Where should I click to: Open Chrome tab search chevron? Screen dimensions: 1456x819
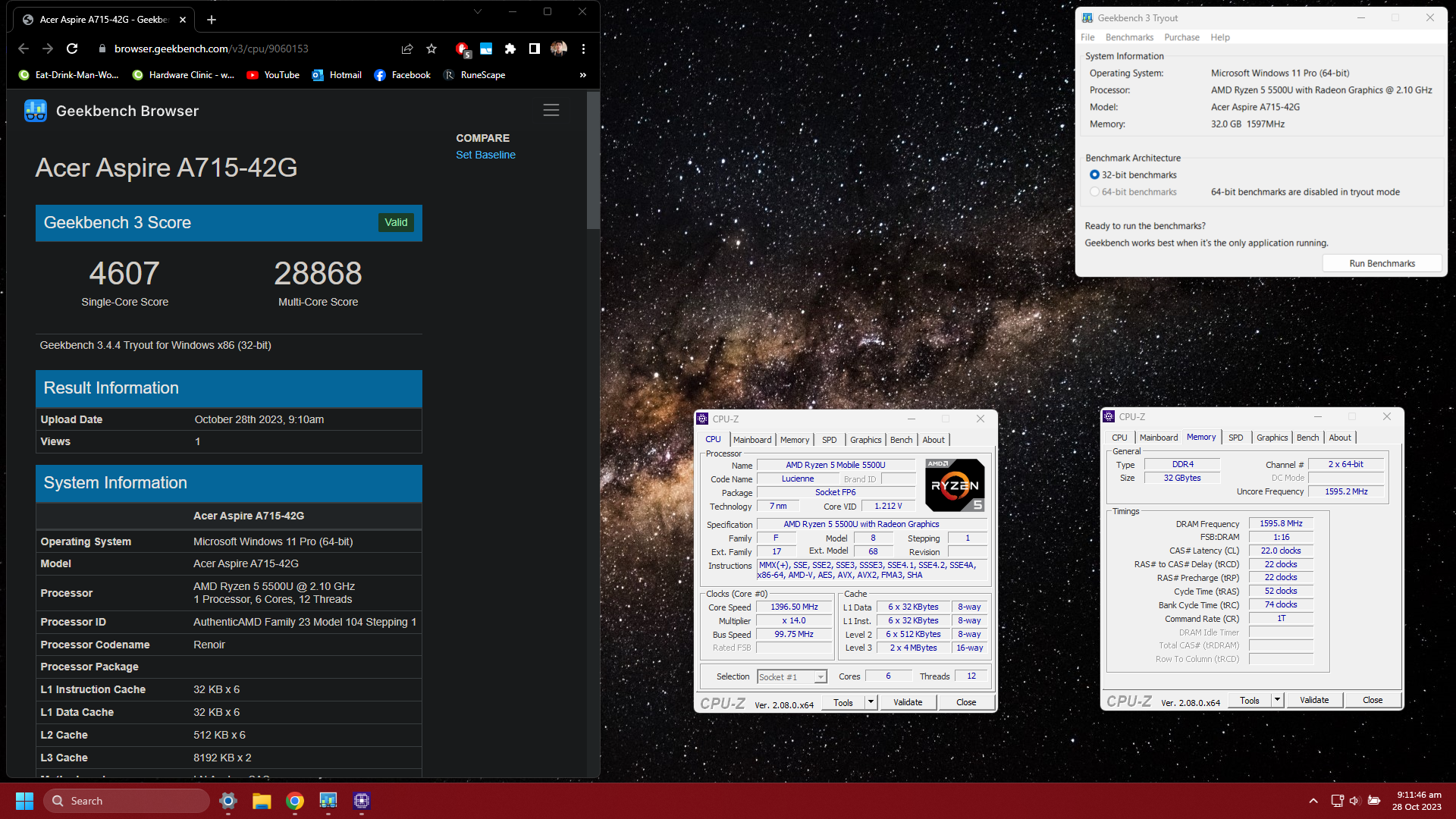click(x=478, y=11)
